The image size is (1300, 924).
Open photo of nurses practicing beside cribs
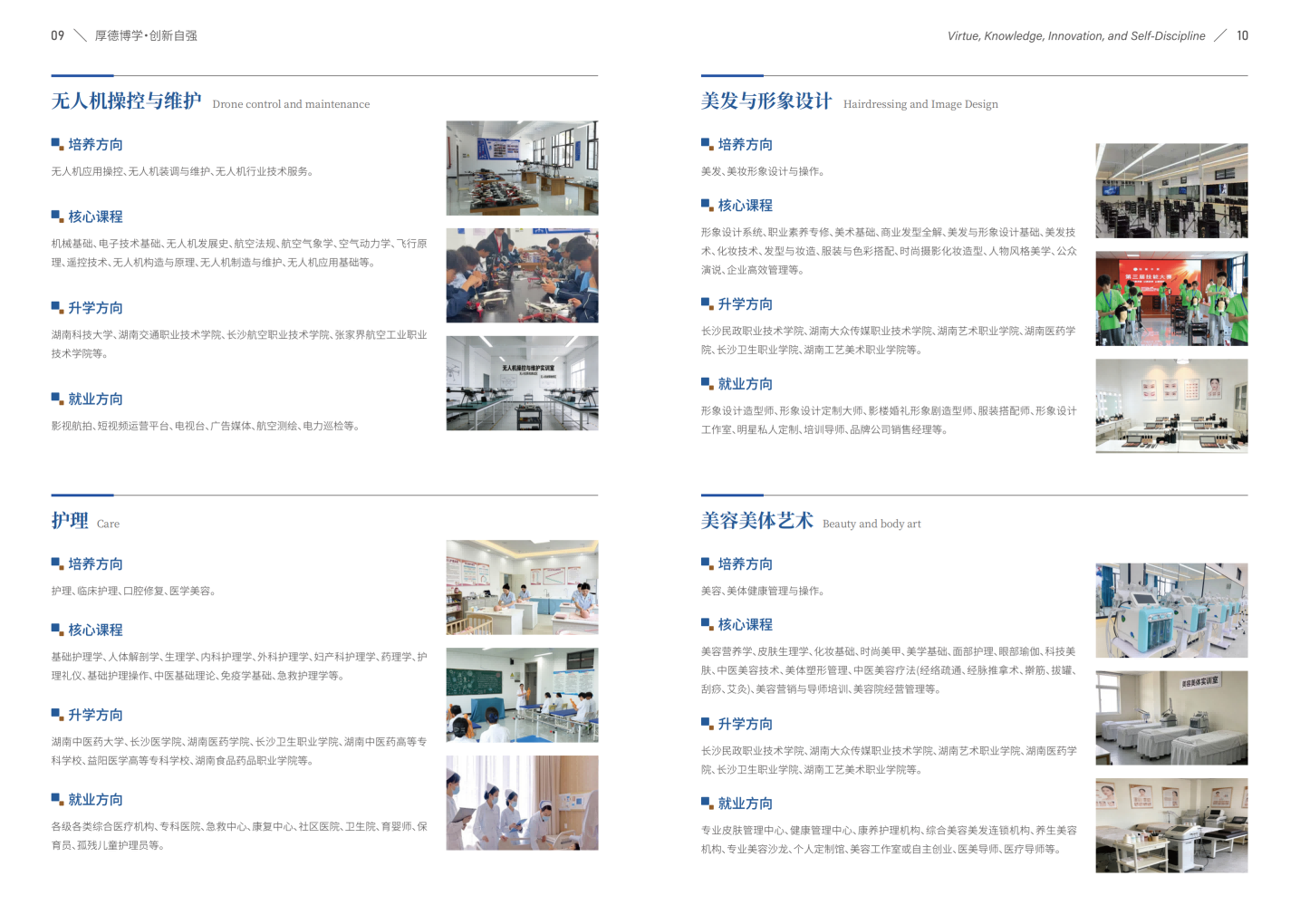(x=522, y=587)
